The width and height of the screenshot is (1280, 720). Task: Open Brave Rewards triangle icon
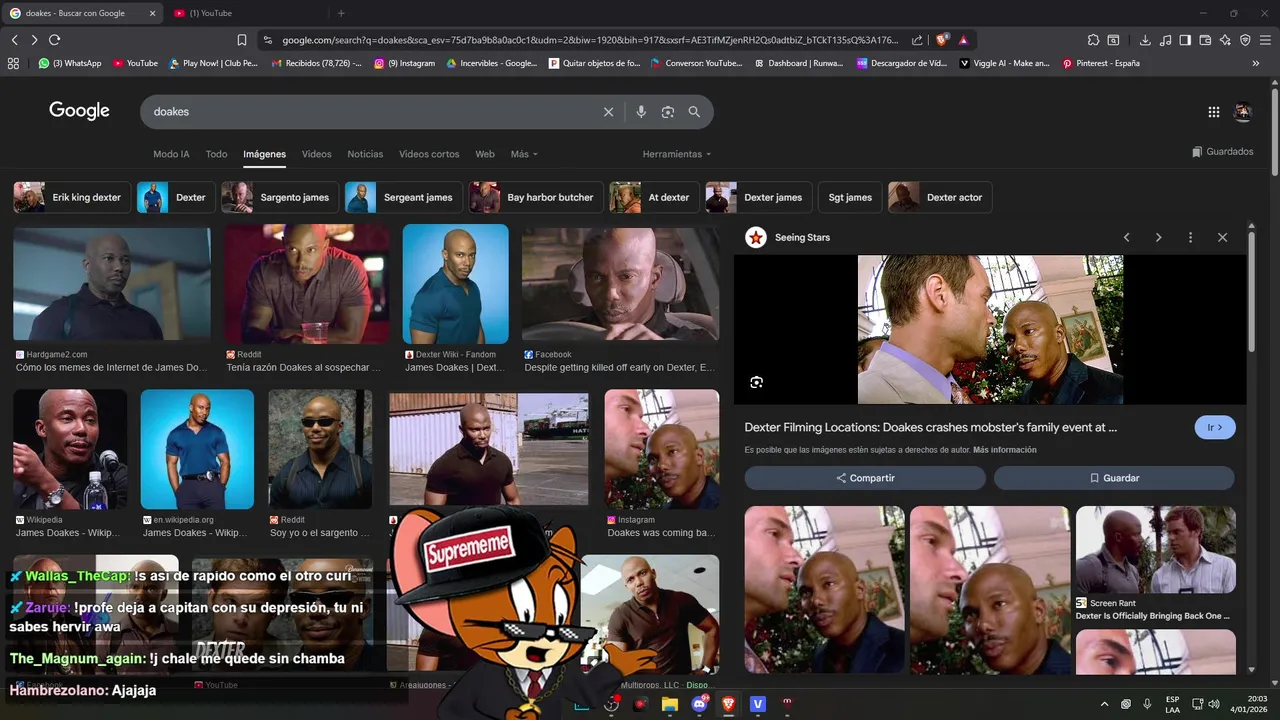click(x=963, y=40)
